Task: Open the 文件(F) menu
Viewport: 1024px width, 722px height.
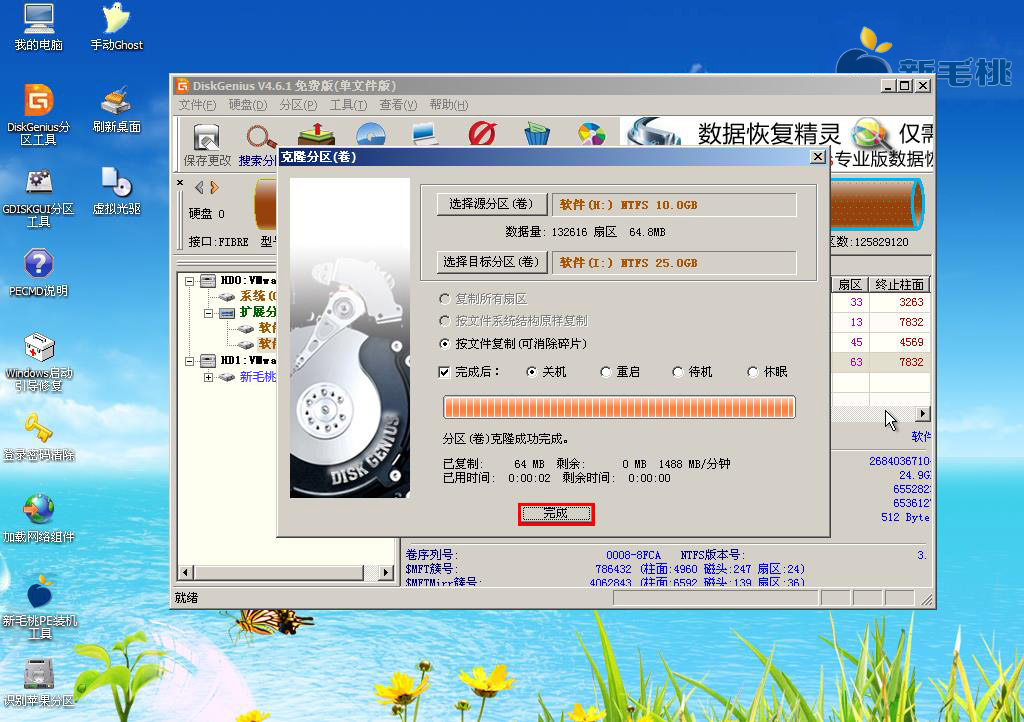Action: (x=197, y=105)
